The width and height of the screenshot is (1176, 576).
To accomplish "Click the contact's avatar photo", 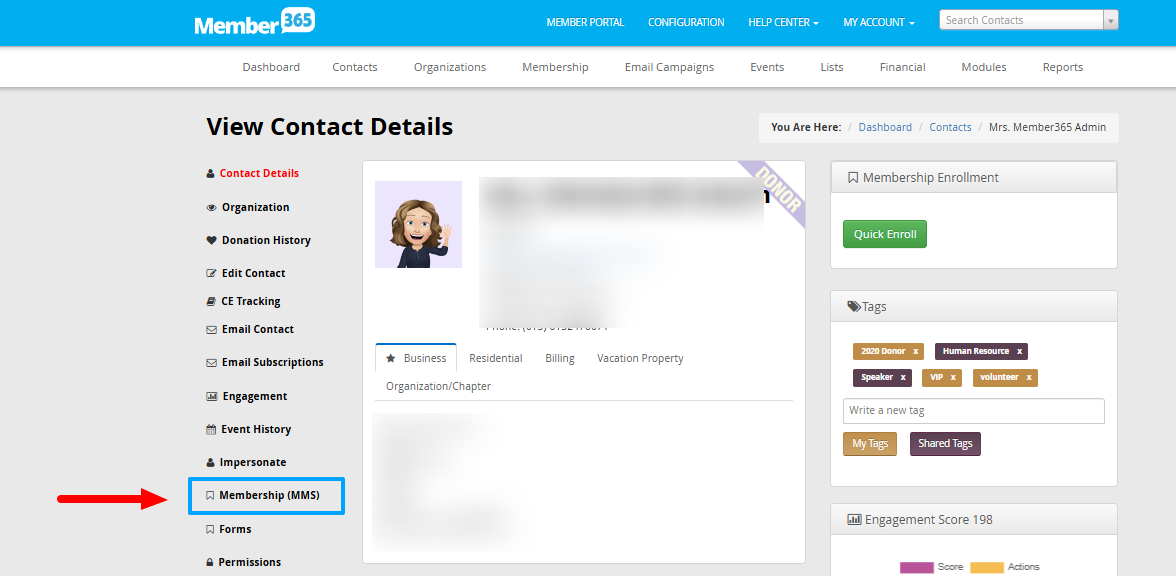I will coord(418,225).
